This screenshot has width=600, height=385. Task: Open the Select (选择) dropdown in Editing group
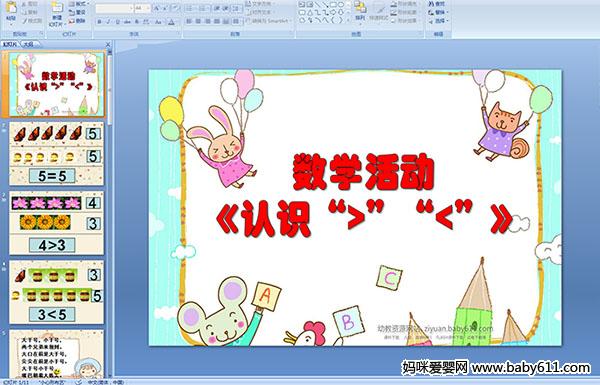438,21
